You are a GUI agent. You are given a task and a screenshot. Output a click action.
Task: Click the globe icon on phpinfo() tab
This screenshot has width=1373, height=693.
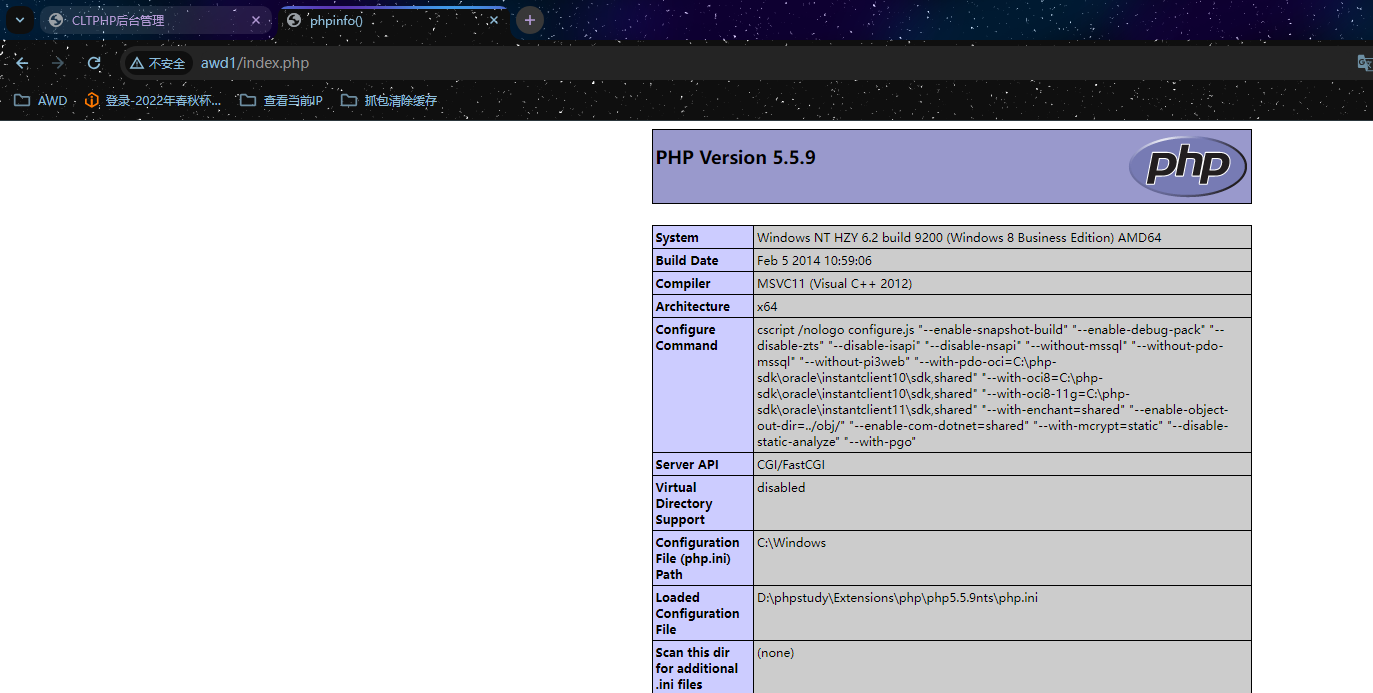(294, 20)
